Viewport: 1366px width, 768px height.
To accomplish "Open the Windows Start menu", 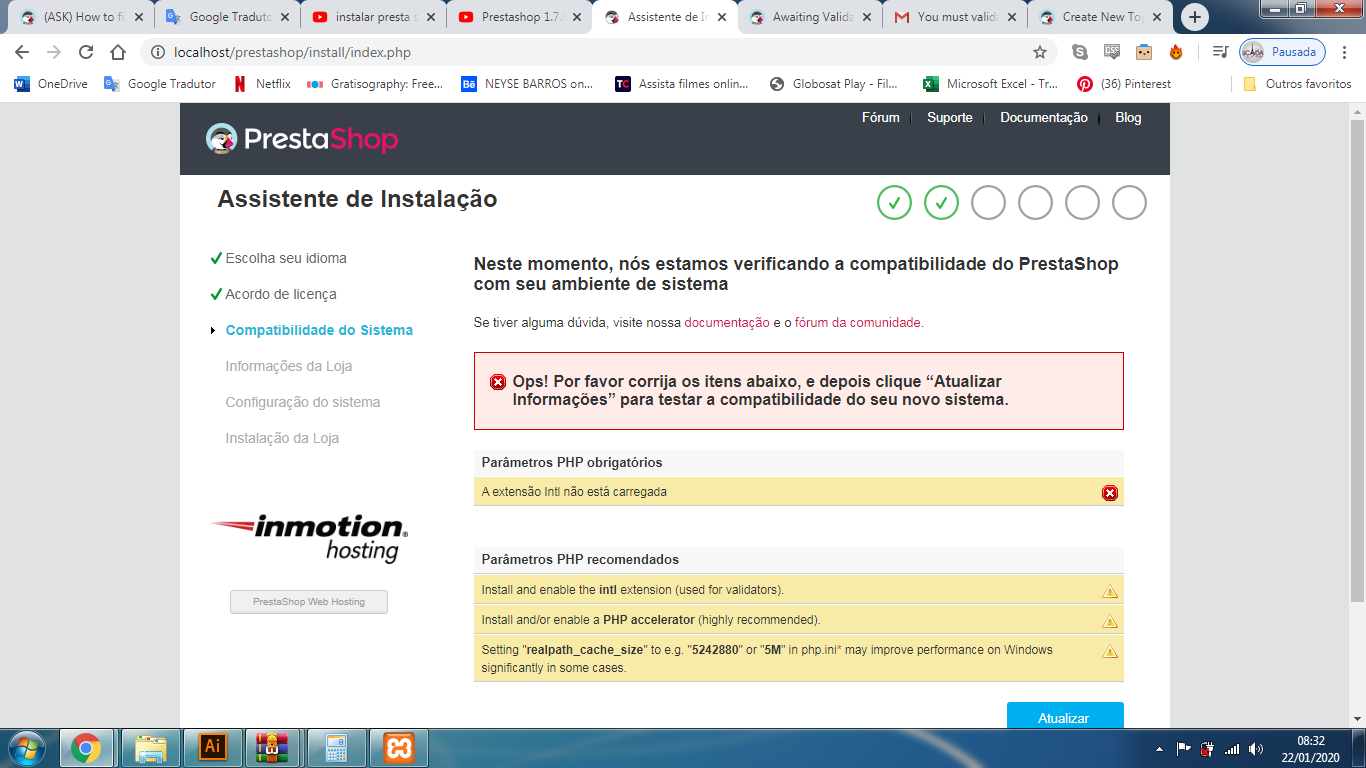I will point(25,748).
